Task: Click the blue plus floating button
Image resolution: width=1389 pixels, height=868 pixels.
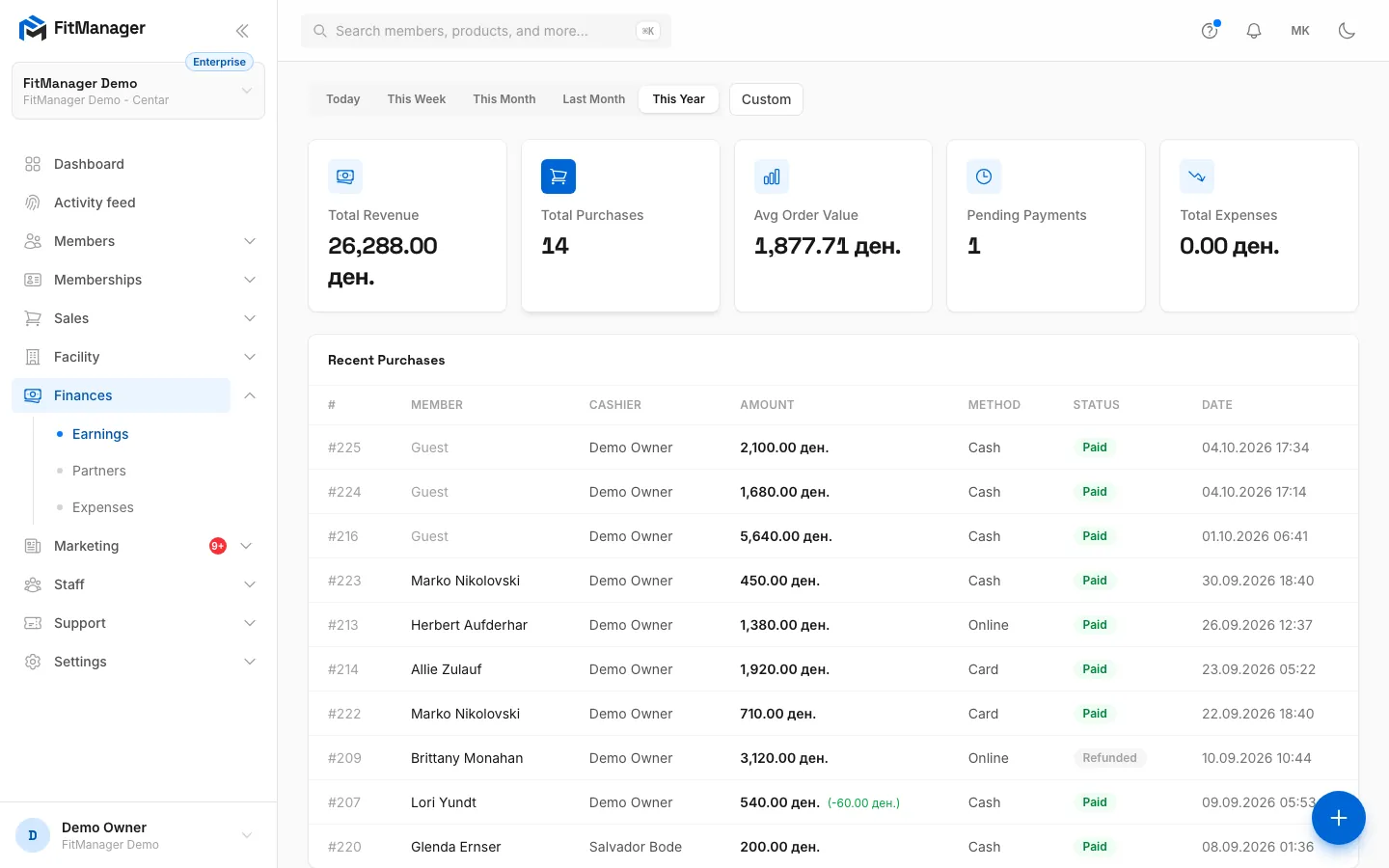Action: [x=1338, y=818]
